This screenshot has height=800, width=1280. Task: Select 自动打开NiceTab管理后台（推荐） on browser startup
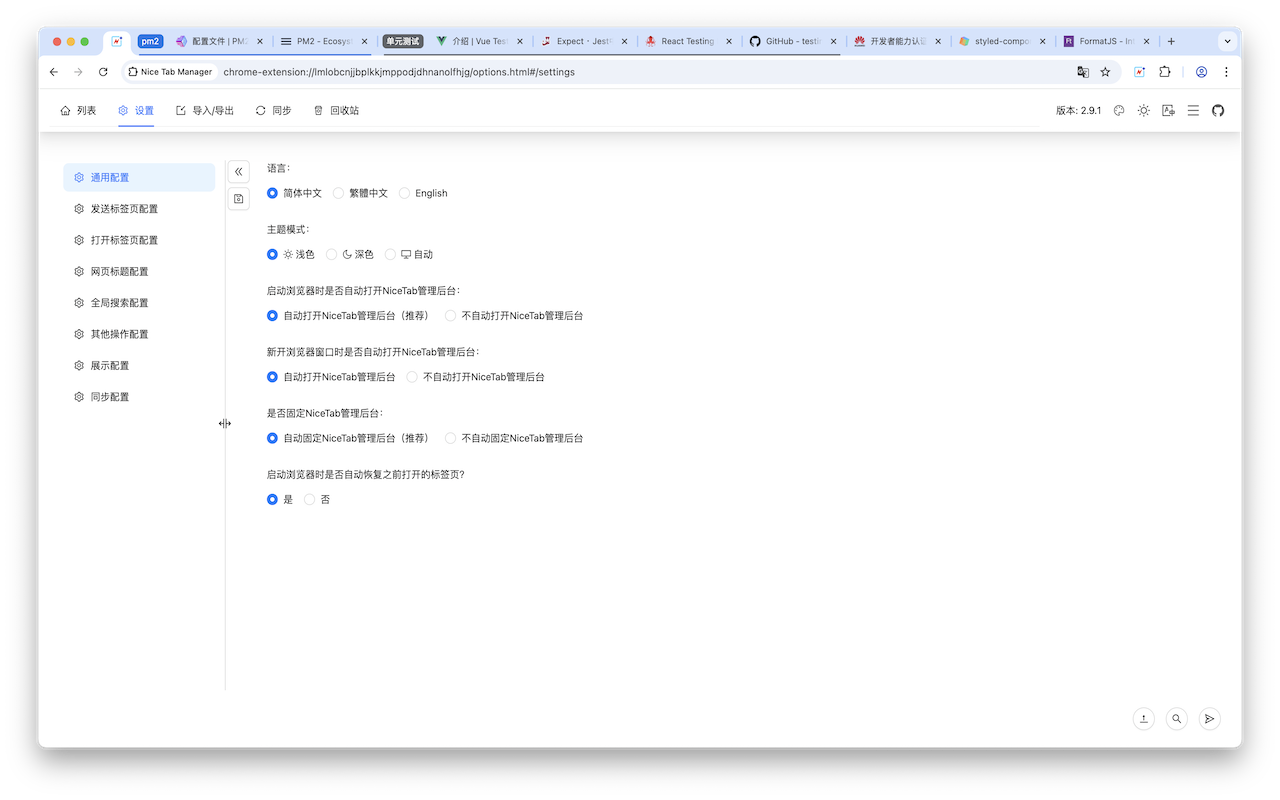point(348,316)
